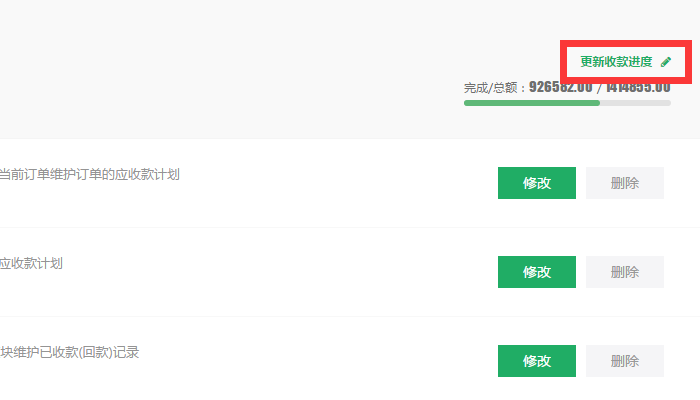This screenshot has width=700, height=400.
Task: Click the total amount 1414855.00
Action: point(638,87)
